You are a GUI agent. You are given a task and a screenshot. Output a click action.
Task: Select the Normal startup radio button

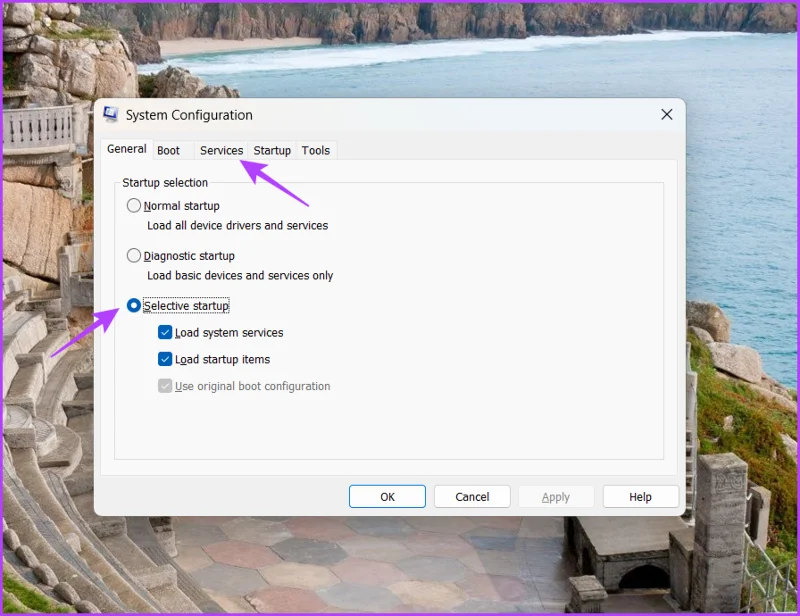pos(134,206)
